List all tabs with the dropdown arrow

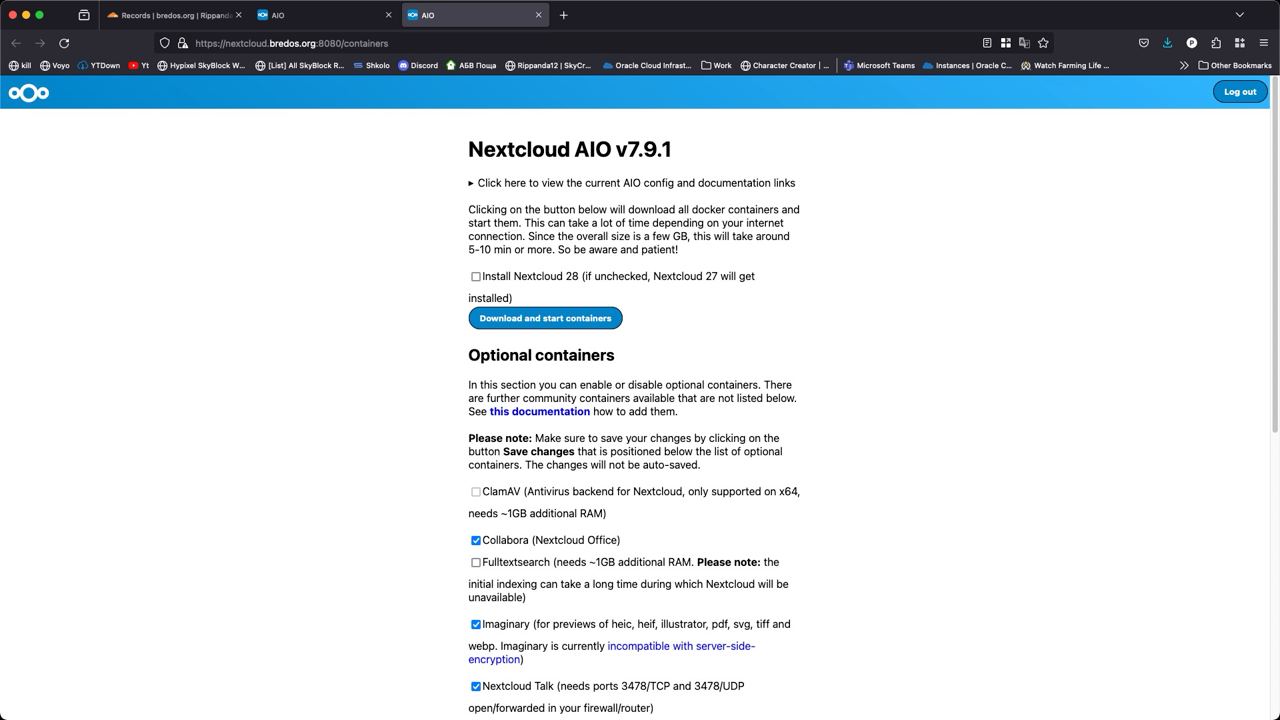pos(1240,15)
